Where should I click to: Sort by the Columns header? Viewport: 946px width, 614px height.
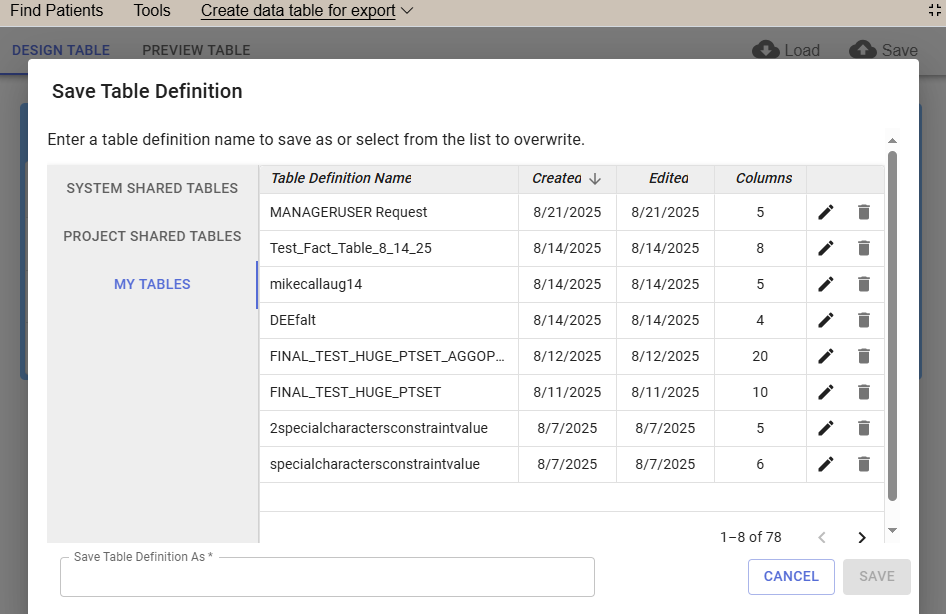[764, 178]
